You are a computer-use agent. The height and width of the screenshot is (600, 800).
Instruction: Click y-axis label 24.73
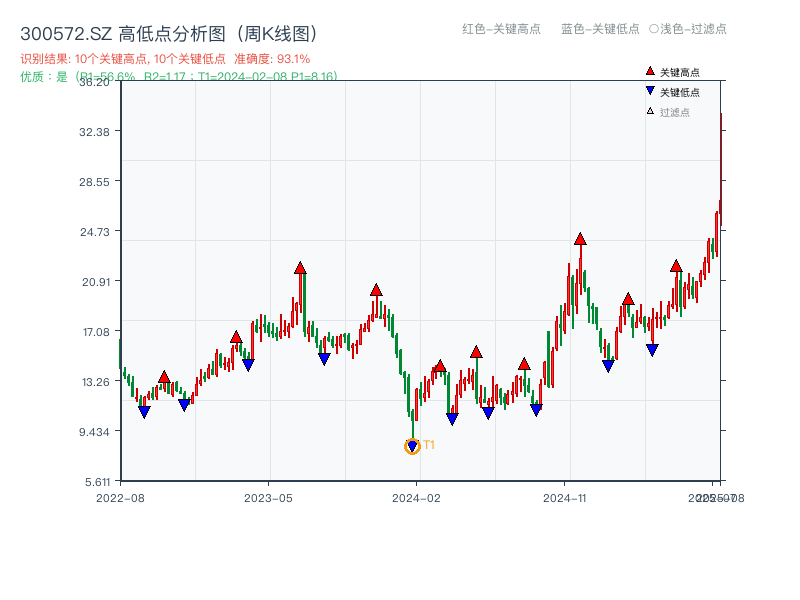tap(94, 232)
